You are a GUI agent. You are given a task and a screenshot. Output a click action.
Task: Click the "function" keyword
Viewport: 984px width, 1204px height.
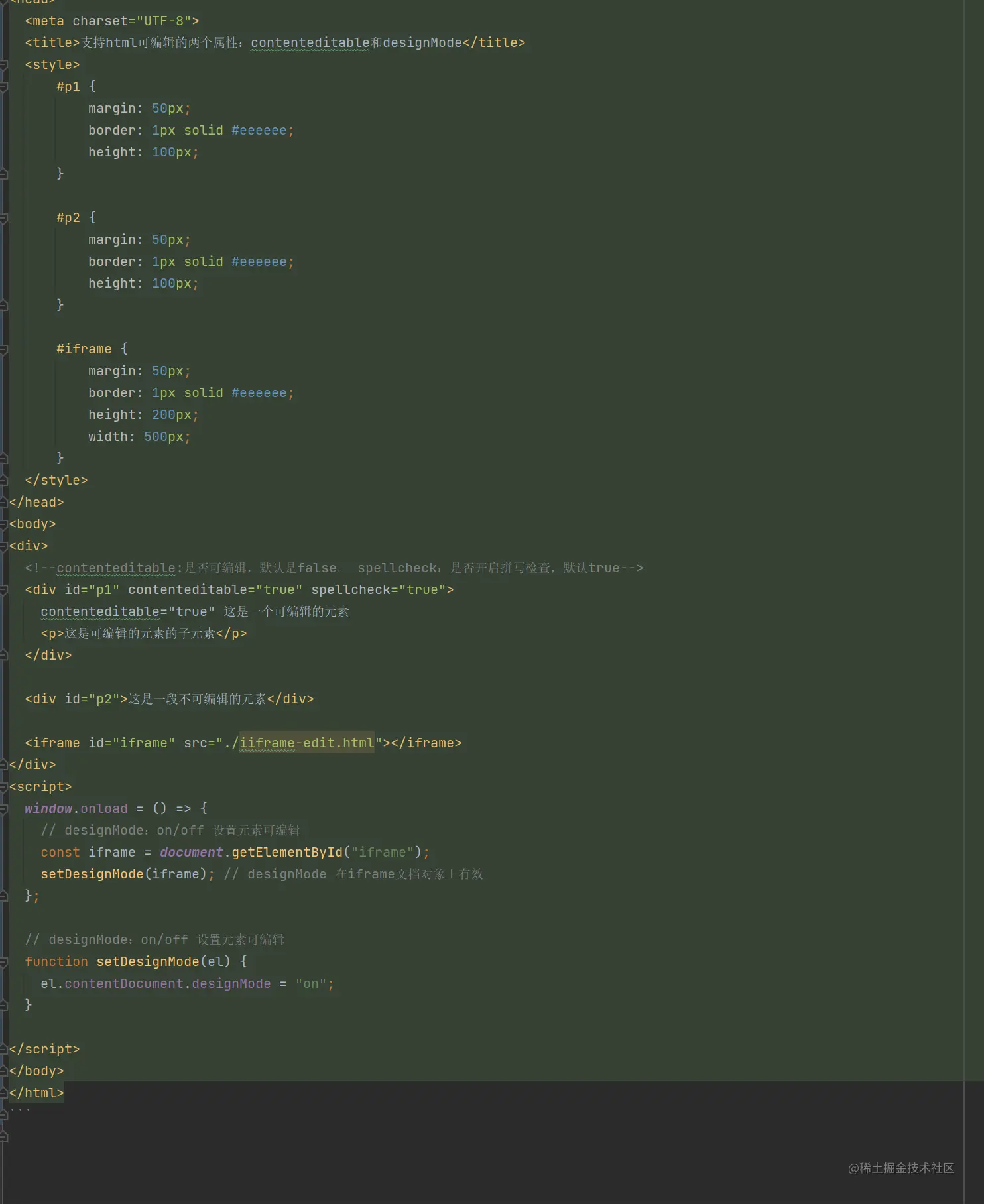pos(56,961)
